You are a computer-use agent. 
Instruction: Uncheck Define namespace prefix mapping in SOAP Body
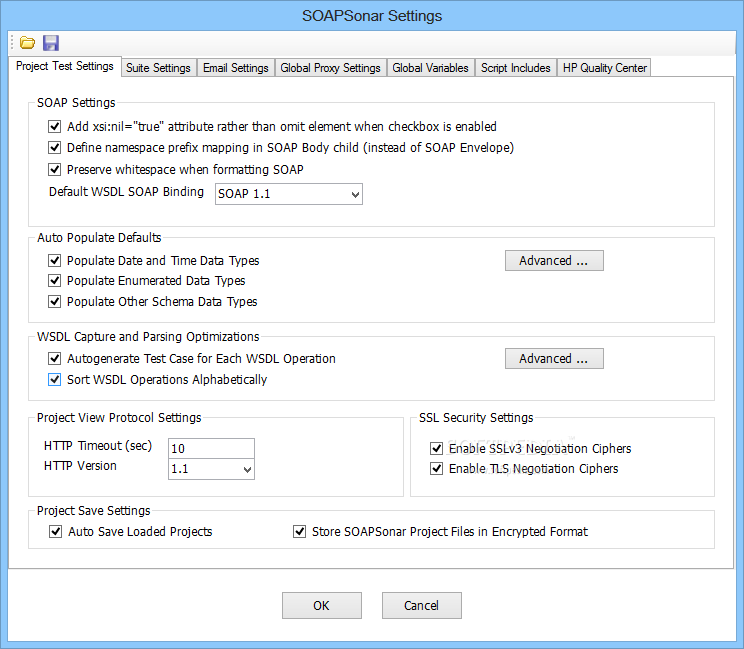(x=55, y=148)
